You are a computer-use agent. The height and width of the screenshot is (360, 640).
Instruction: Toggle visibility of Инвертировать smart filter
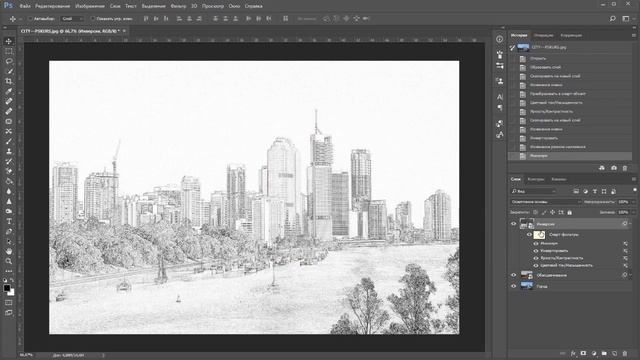(x=536, y=251)
